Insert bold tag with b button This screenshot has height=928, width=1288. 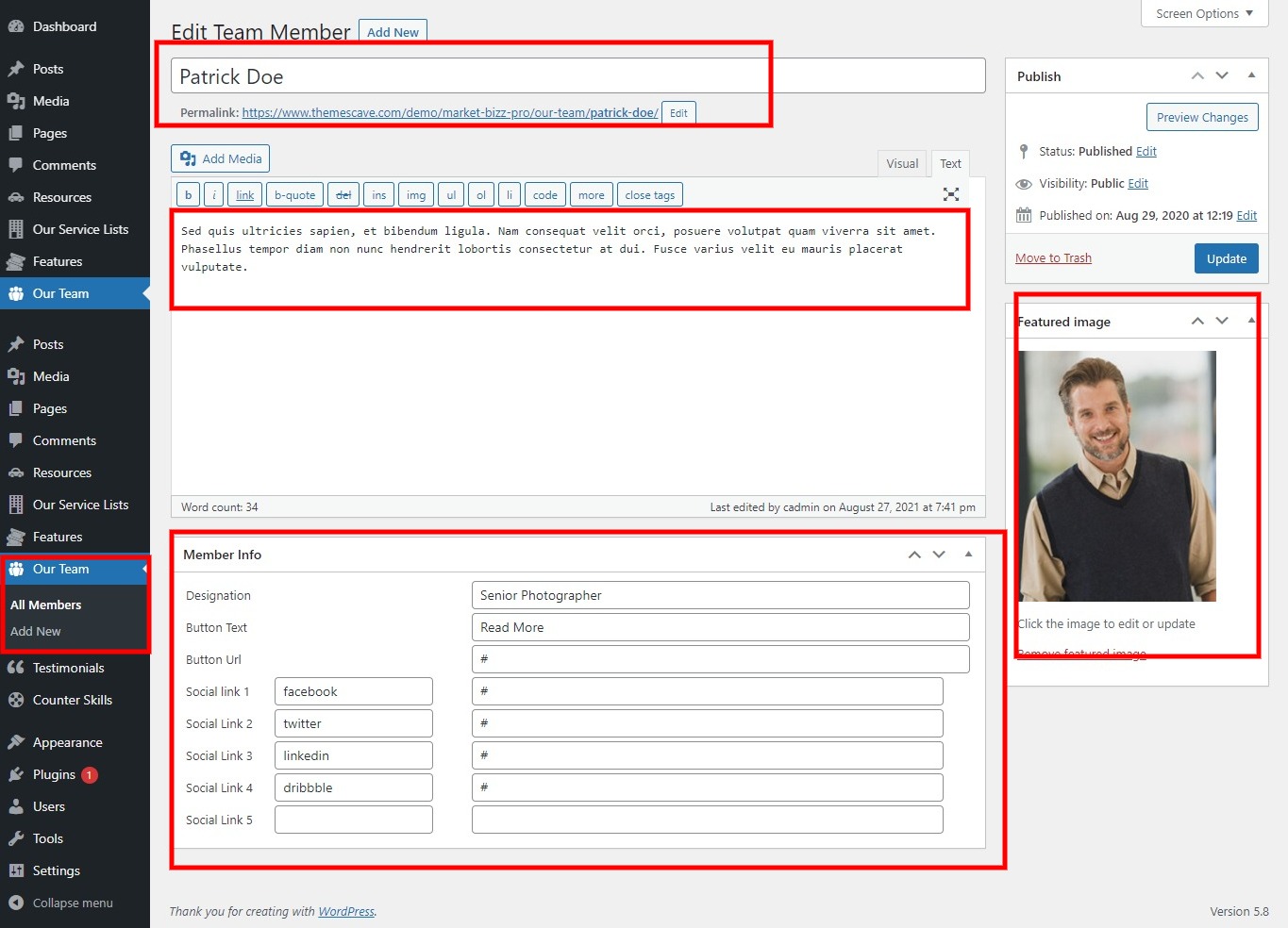(188, 194)
